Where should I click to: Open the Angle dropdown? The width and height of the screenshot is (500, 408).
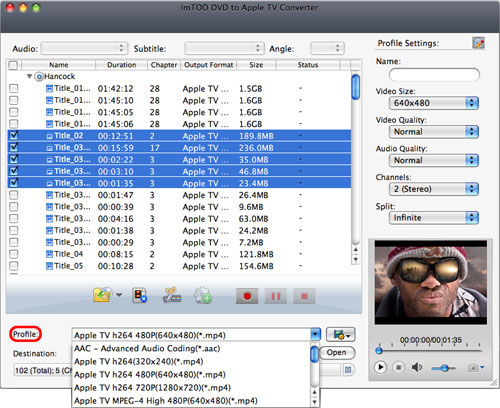point(327,48)
